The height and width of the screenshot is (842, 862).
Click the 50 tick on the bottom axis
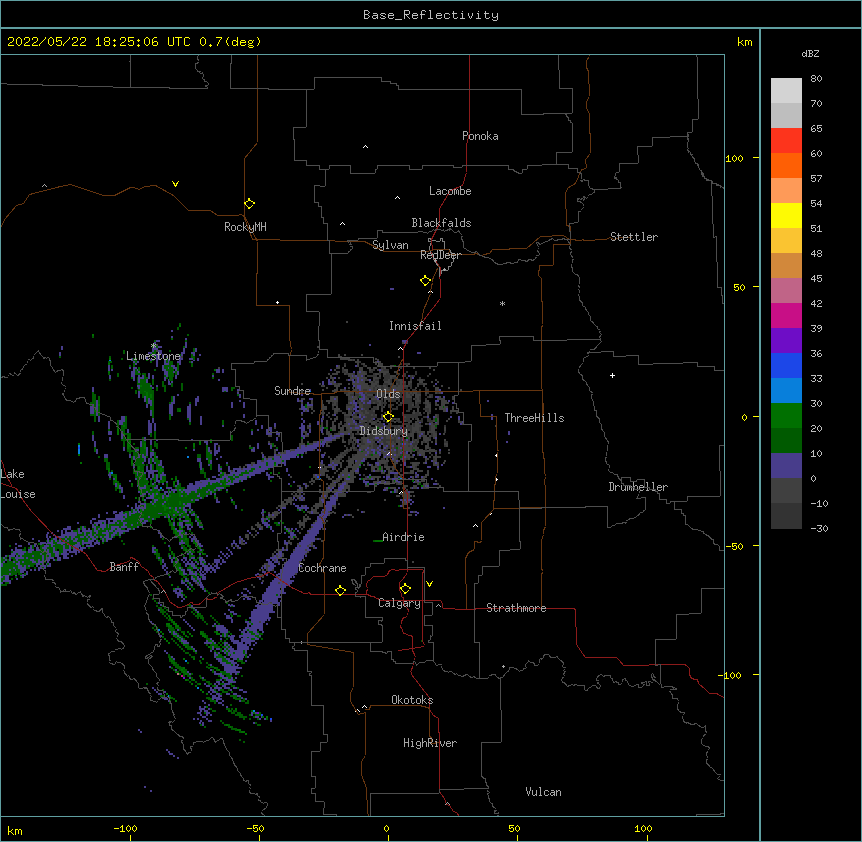point(513,828)
